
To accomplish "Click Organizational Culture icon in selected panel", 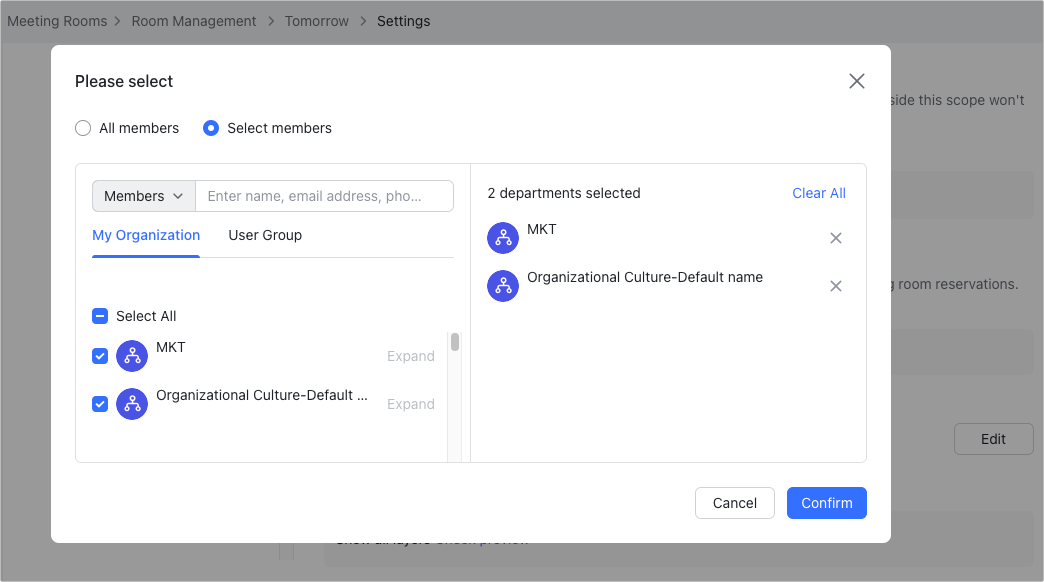I will click(x=503, y=286).
